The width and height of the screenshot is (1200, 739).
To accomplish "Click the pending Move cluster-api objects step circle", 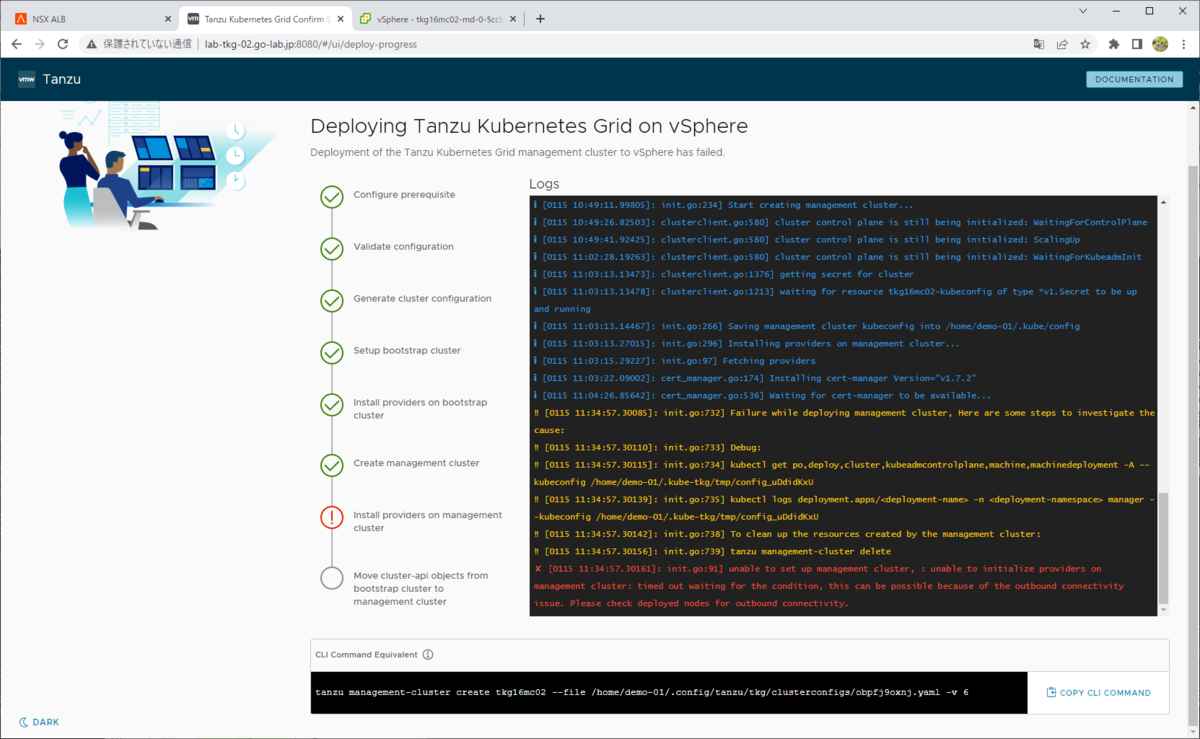I will point(332,579).
